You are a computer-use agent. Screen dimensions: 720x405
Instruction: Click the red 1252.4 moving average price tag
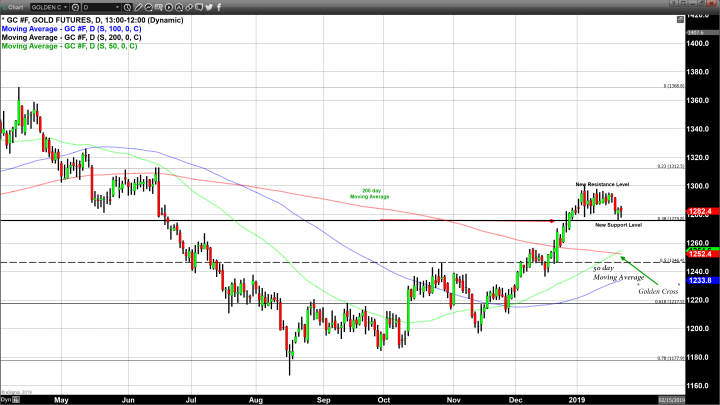coord(699,255)
